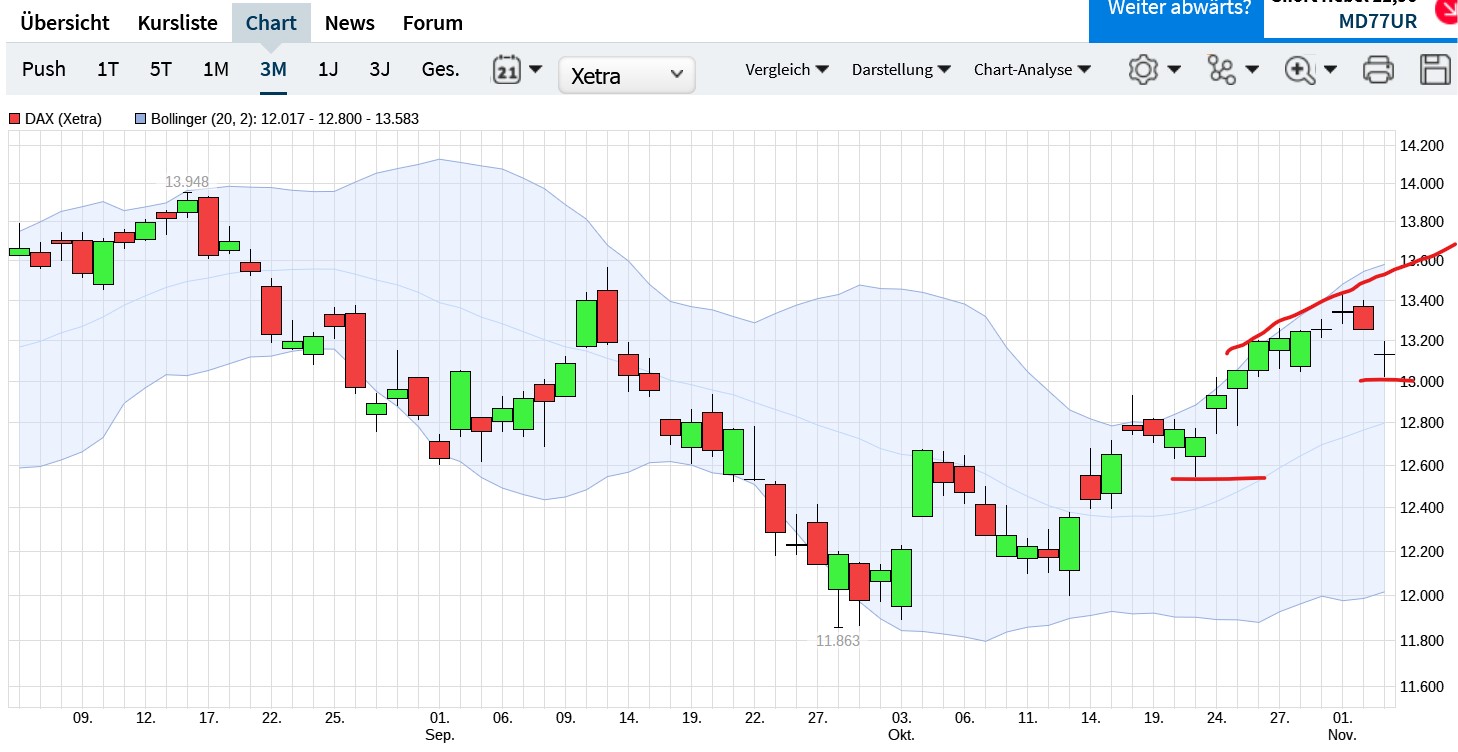This screenshot has width=1458, height=752.
Task: Select the zoom-in magnifier icon
Action: 1300,69
